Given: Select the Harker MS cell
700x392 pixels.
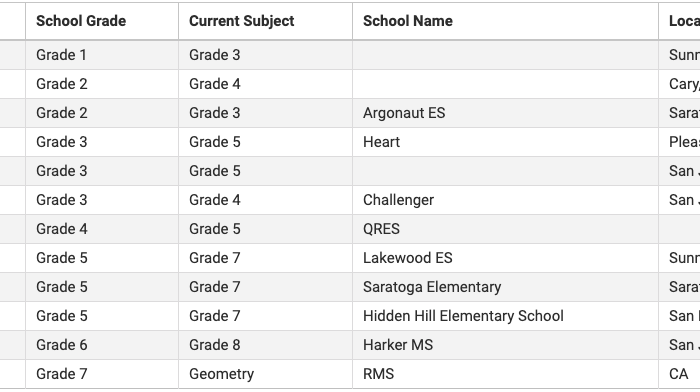Looking at the screenshot, I should coord(505,345).
